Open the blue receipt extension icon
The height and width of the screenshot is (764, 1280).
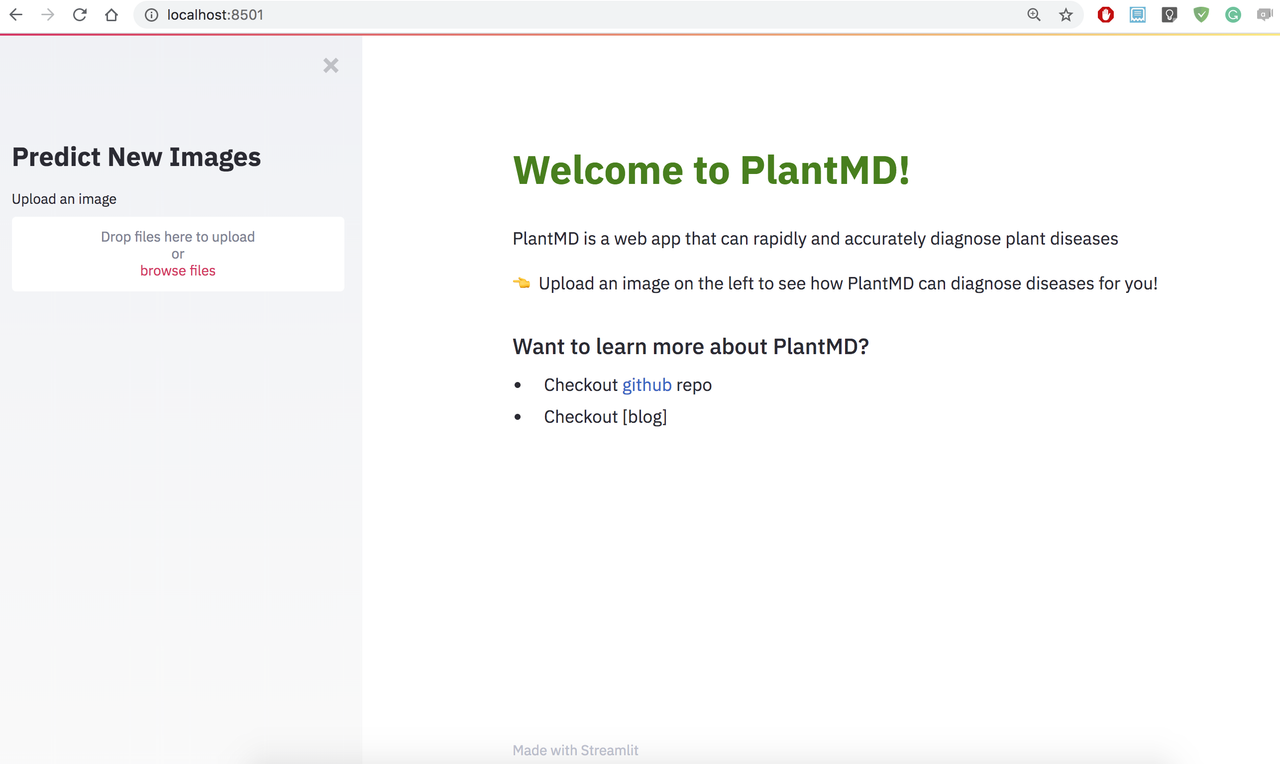pyautogui.click(x=1138, y=15)
